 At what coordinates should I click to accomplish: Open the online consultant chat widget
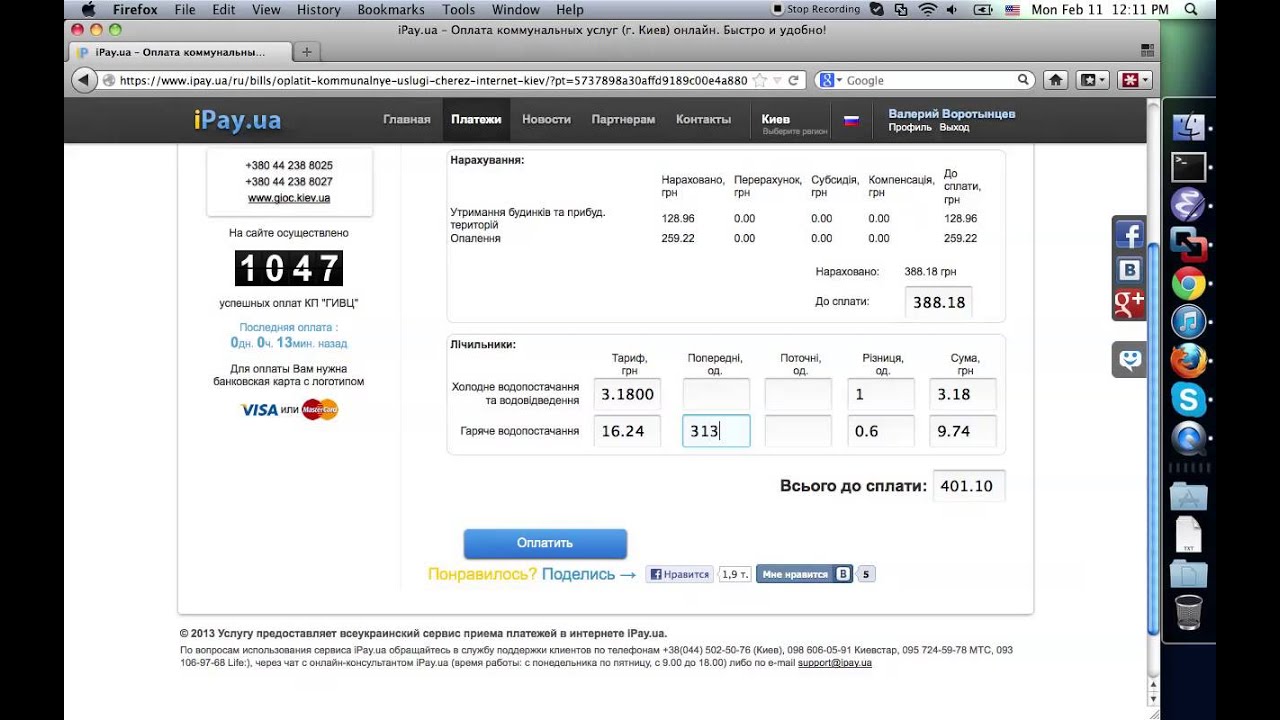pyautogui.click(x=1129, y=360)
